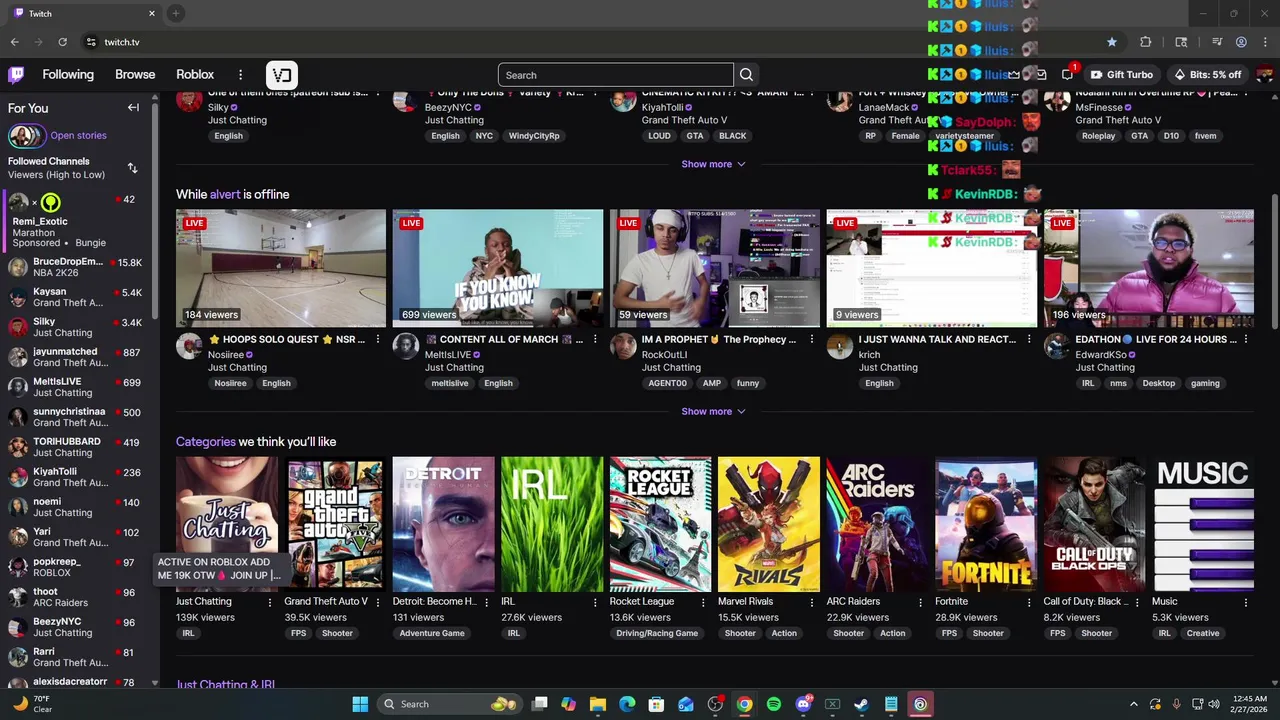This screenshot has height=720, width=1280.
Task: Open the Chrome three-dot menu
Action: (x=1264, y=42)
